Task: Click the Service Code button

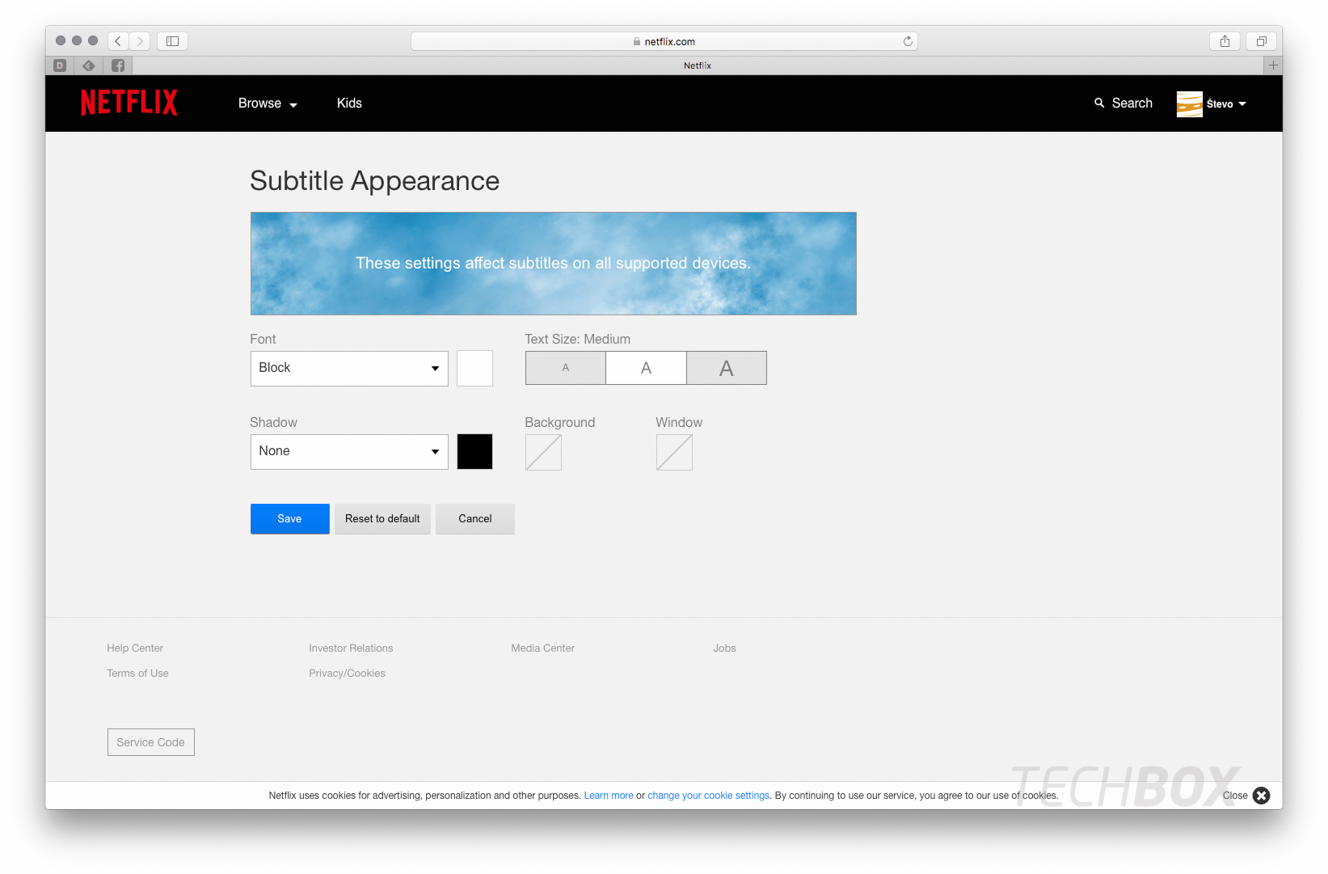Action: click(151, 742)
